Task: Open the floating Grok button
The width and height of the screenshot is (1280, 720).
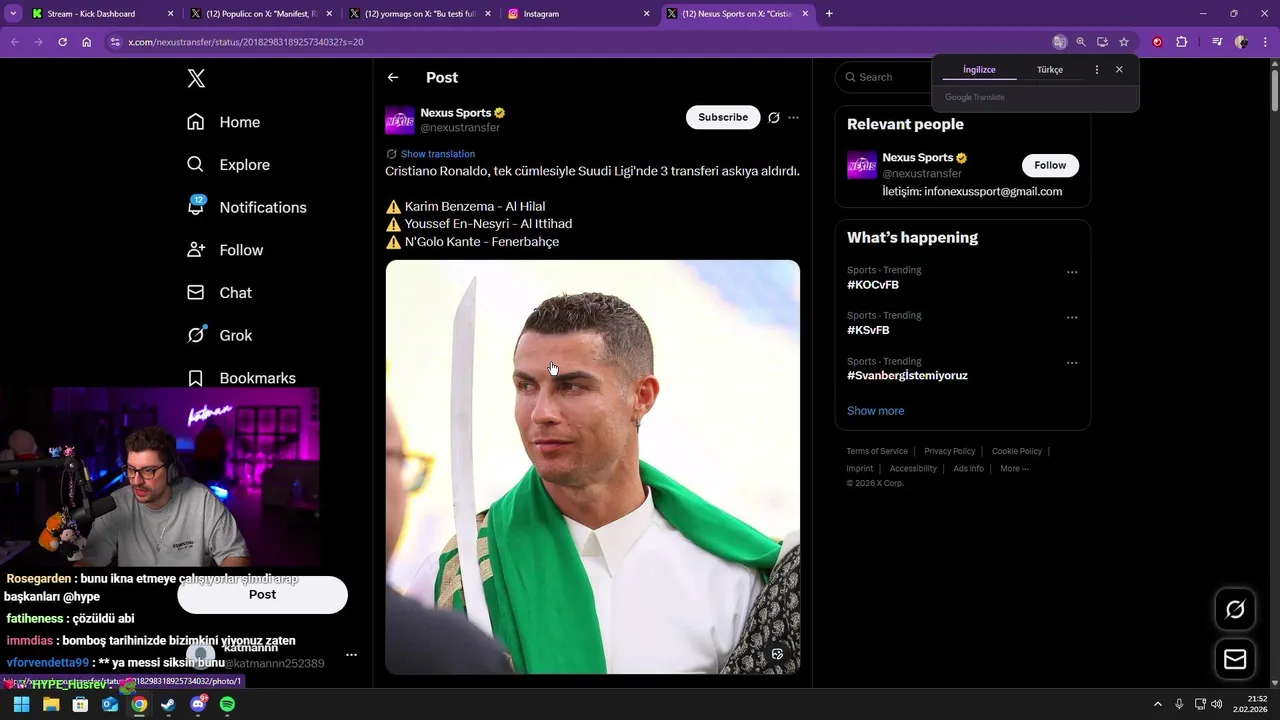Action: 1235,609
